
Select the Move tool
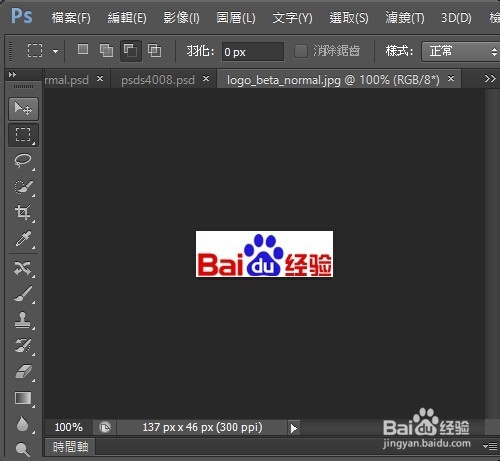coord(23,109)
